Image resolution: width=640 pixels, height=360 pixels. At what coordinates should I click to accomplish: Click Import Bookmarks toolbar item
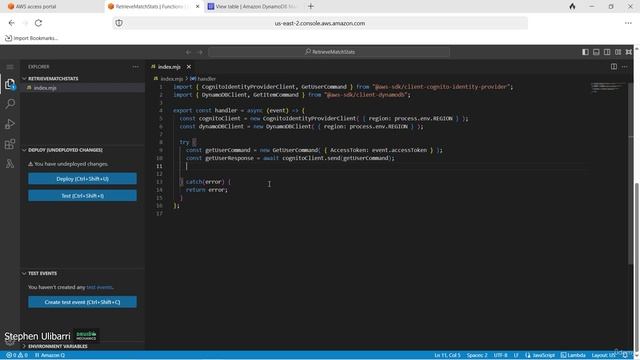click(x=31, y=38)
